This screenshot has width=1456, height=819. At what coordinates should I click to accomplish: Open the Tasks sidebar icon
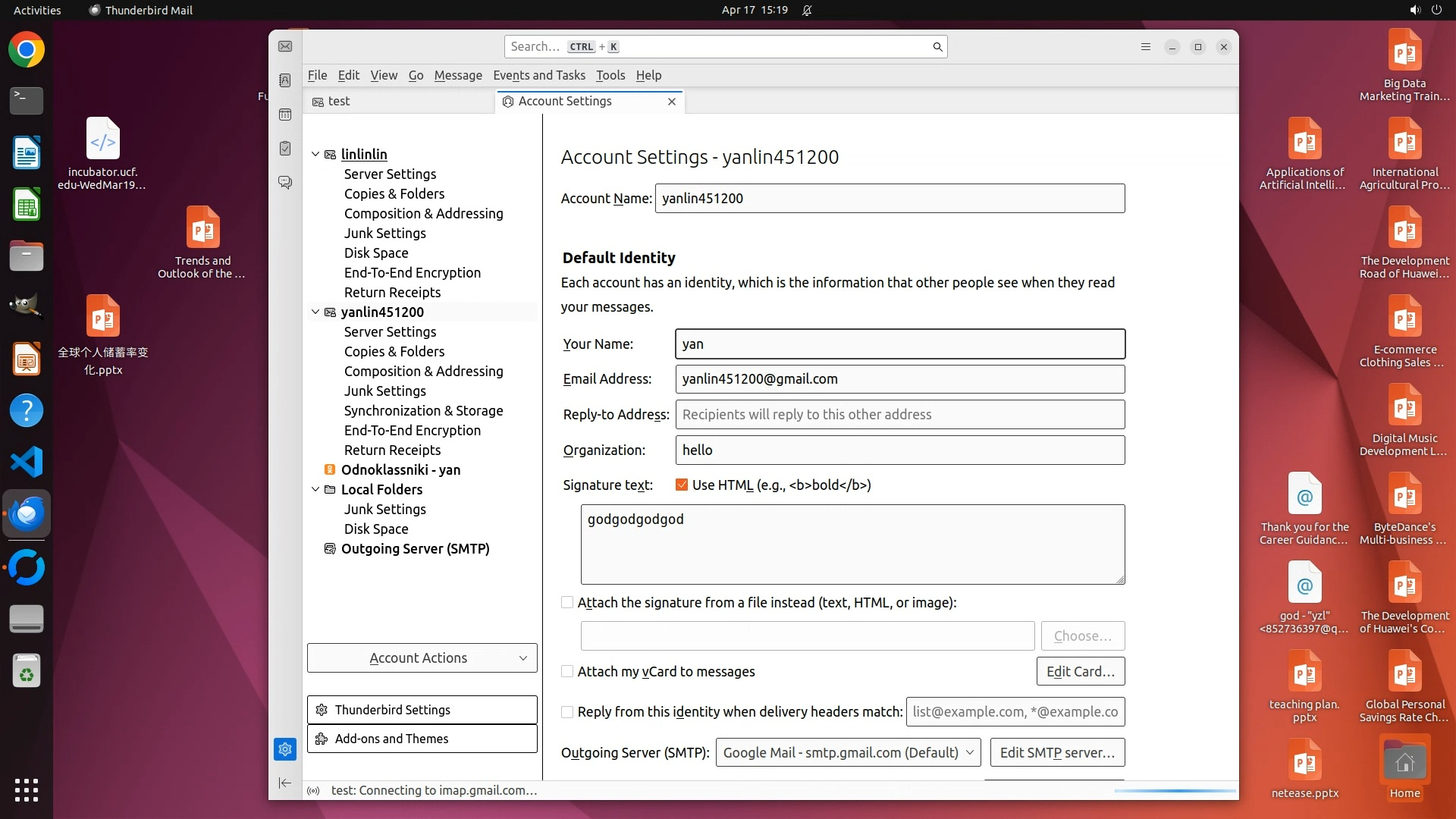pyautogui.click(x=285, y=149)
